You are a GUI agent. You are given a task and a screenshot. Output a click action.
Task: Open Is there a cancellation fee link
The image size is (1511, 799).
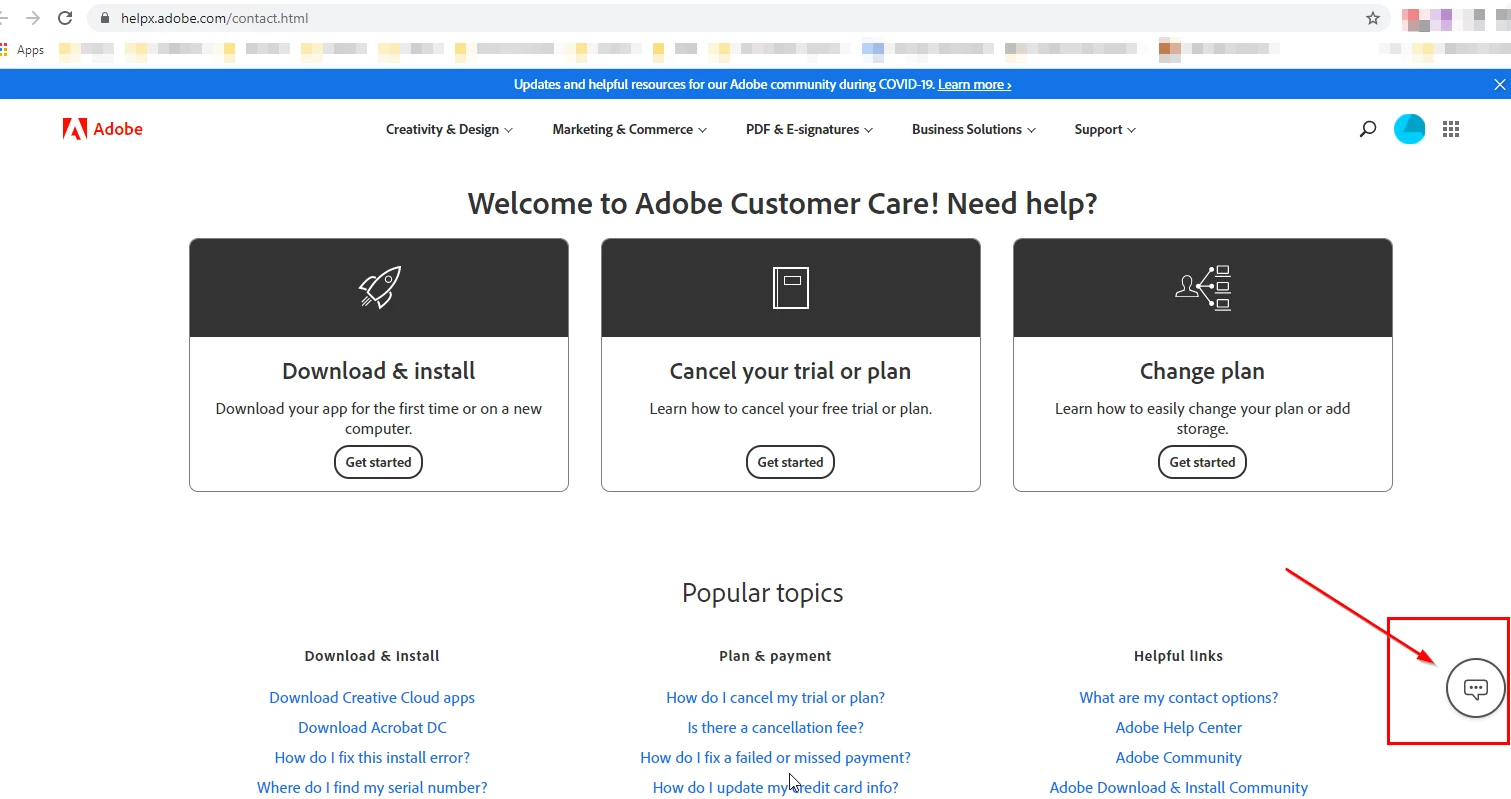point(776,728)
